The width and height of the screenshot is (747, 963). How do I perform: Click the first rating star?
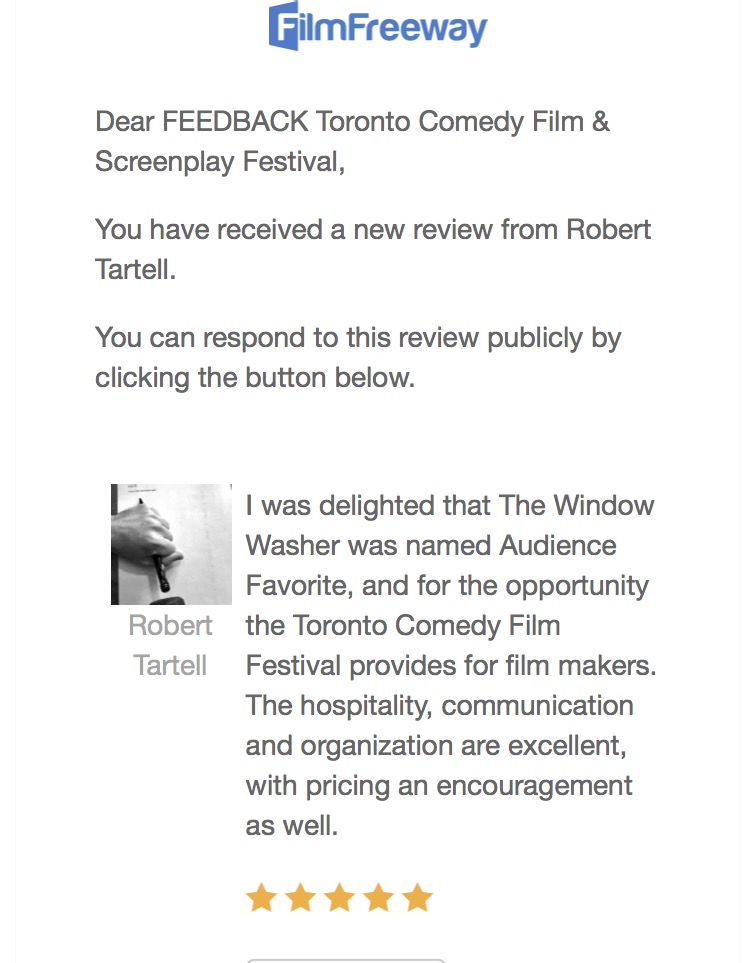261,897
